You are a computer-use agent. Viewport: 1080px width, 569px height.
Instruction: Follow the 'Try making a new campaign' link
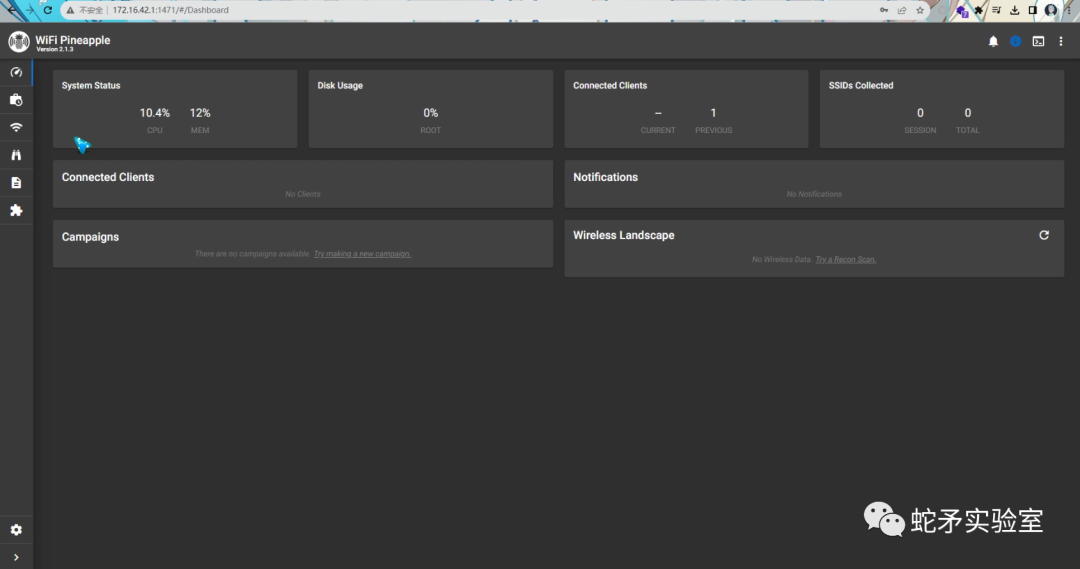pos(362,254)
